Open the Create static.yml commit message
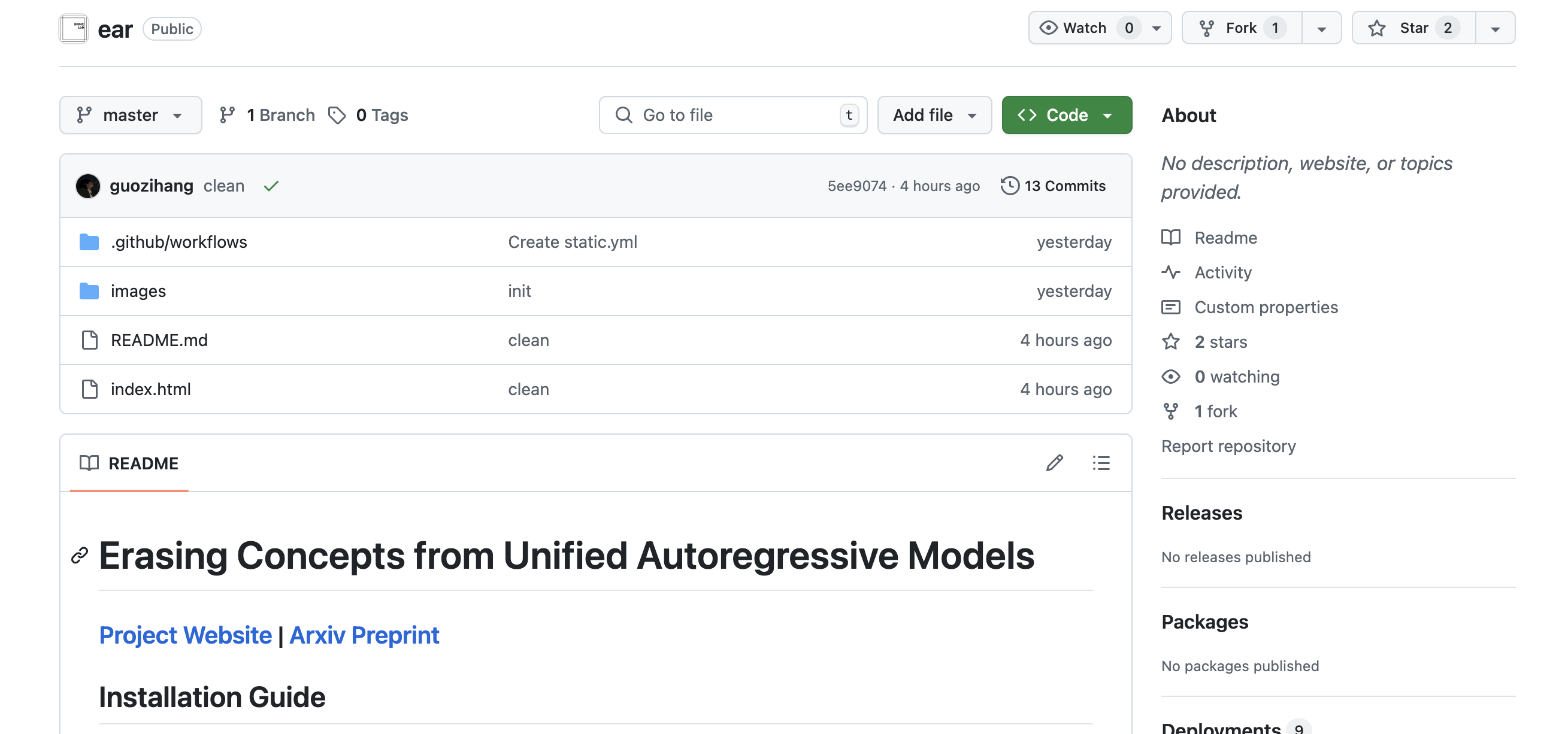Viewport: 1568px width, 734px height. click(573, 242)
